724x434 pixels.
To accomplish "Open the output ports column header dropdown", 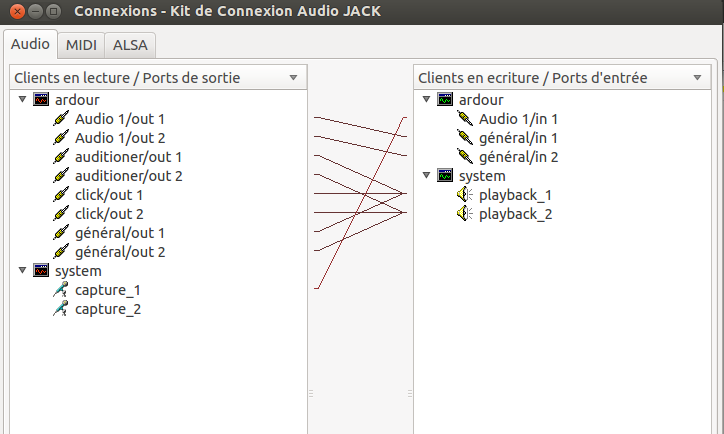I will [293, 77].
